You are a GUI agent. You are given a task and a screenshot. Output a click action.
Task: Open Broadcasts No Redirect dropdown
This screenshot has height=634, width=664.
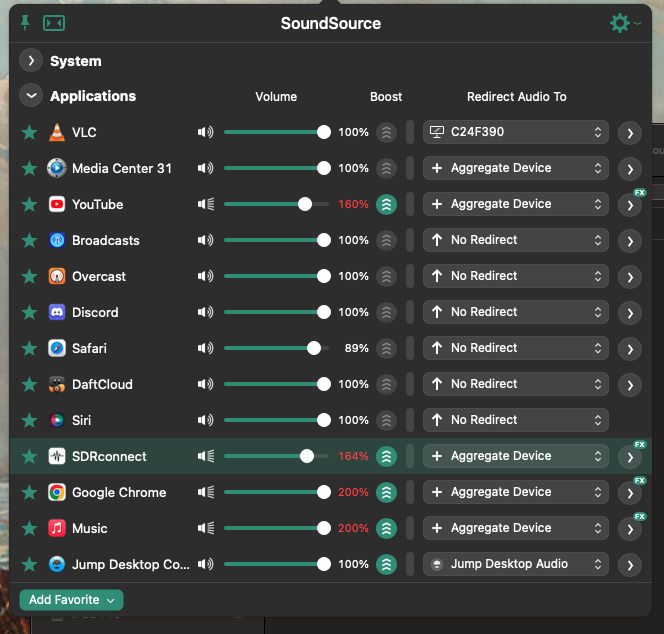coord(516,240)
